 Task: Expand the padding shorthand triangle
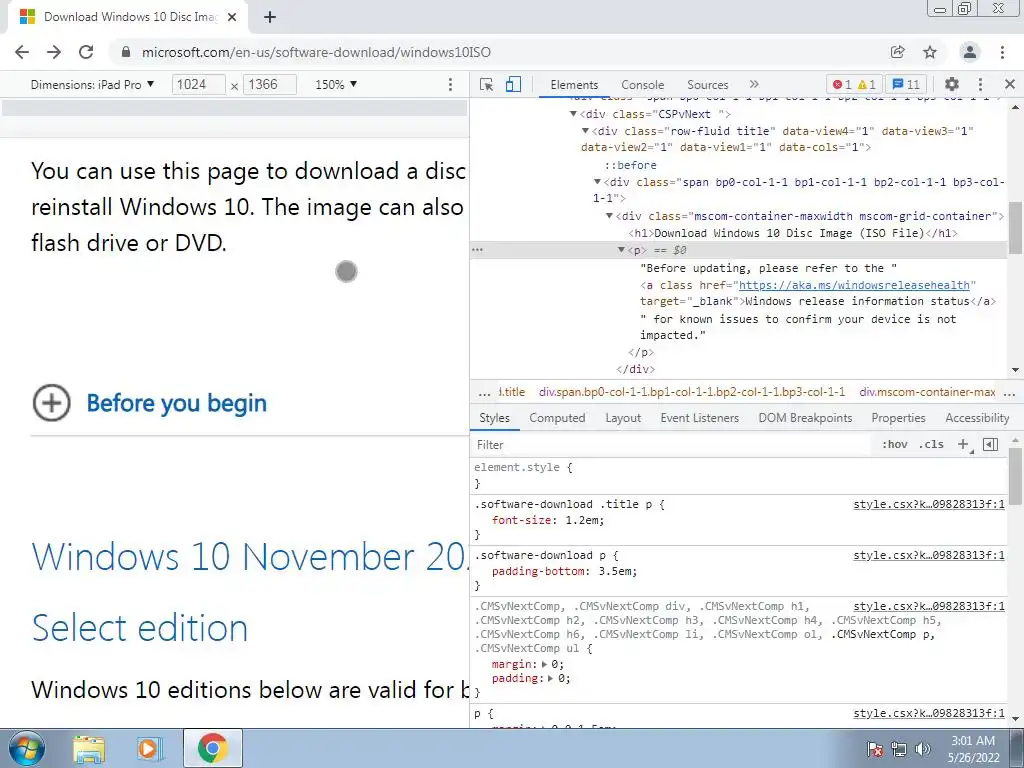[x=551, y=679]
